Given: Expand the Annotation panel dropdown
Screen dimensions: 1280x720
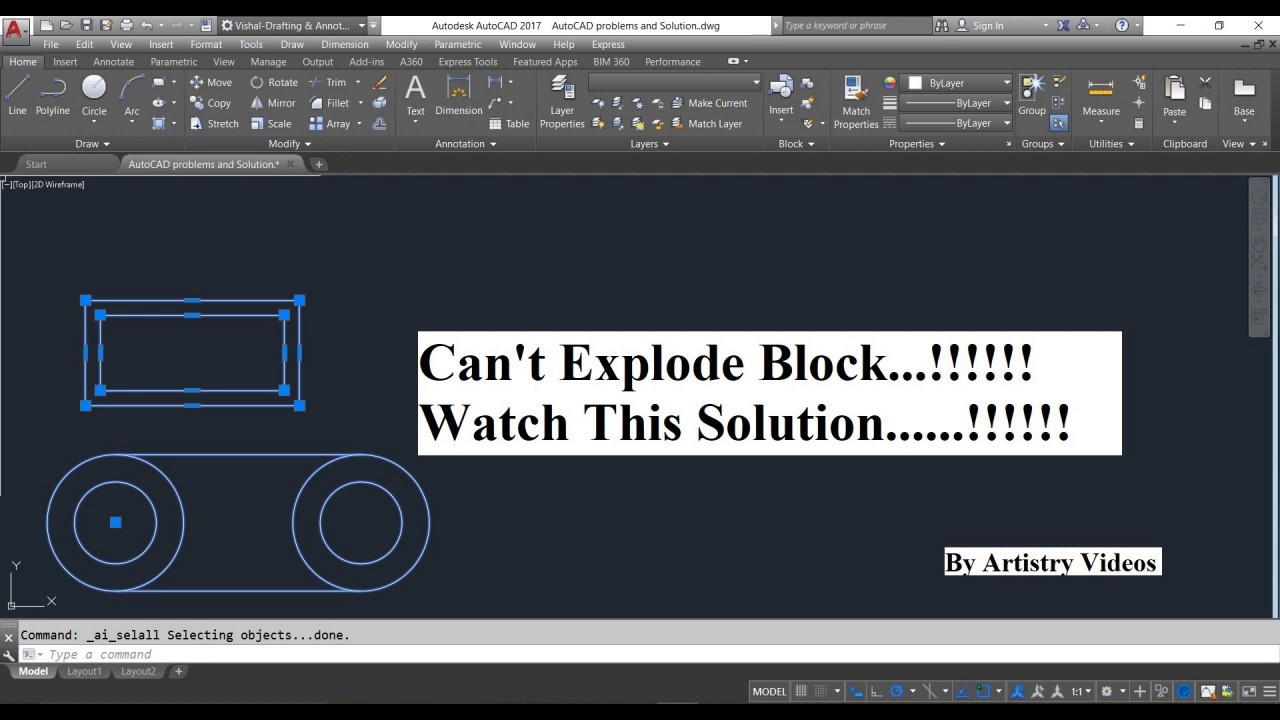Looking at the screenshot, I should click(x=465, y=144).
